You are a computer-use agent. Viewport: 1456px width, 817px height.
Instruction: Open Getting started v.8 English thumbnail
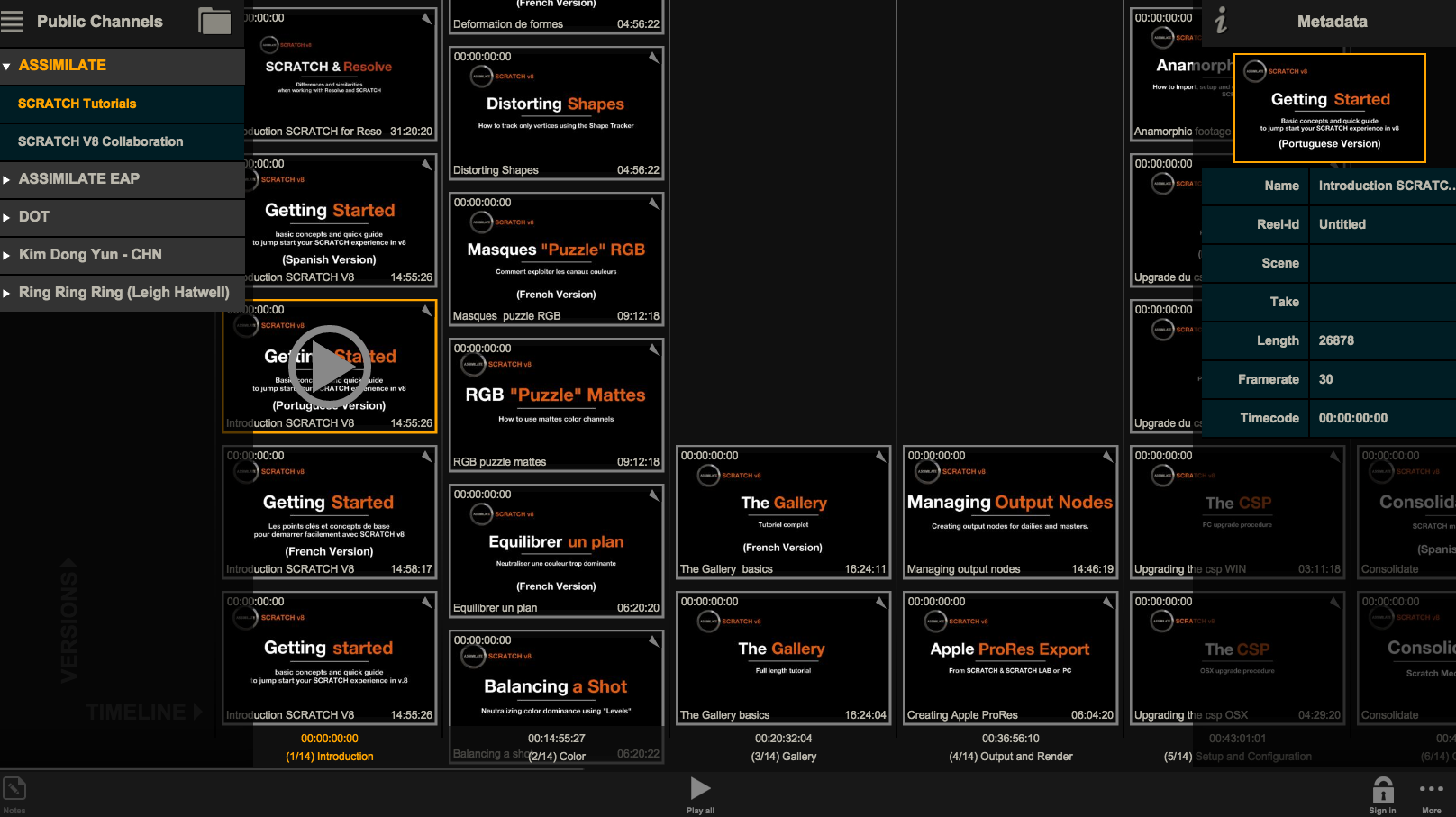pyautogui.click(x=330, y=658)
